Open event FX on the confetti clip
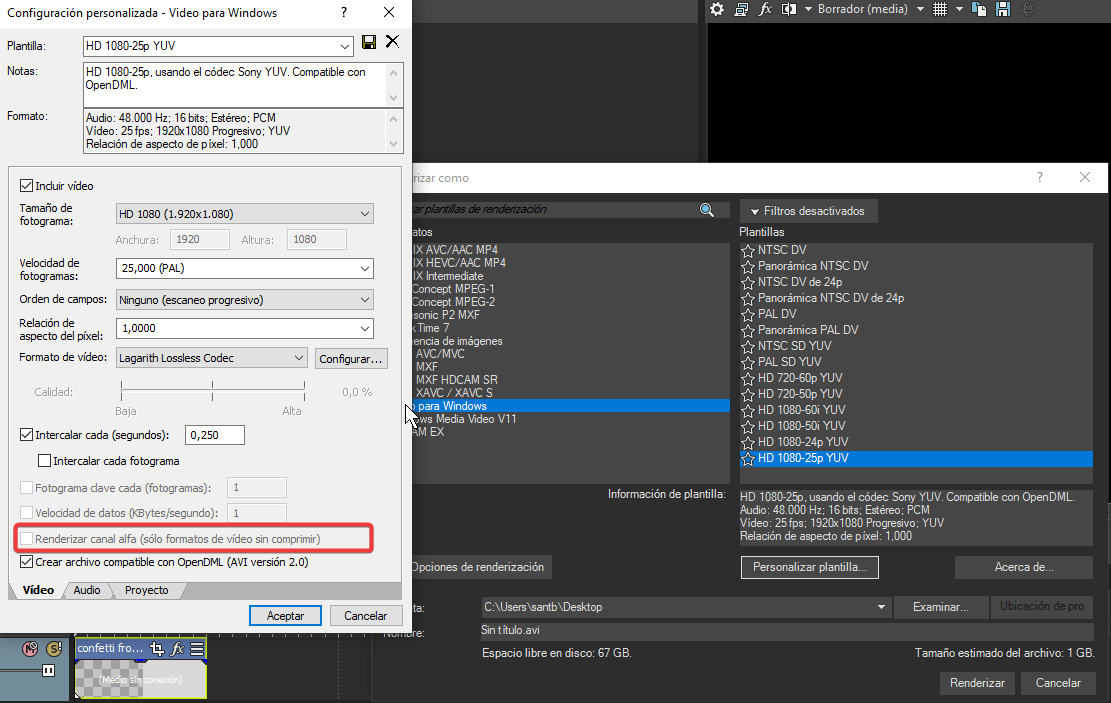This screenshot has width=1111, height=703. pos(177,648)
